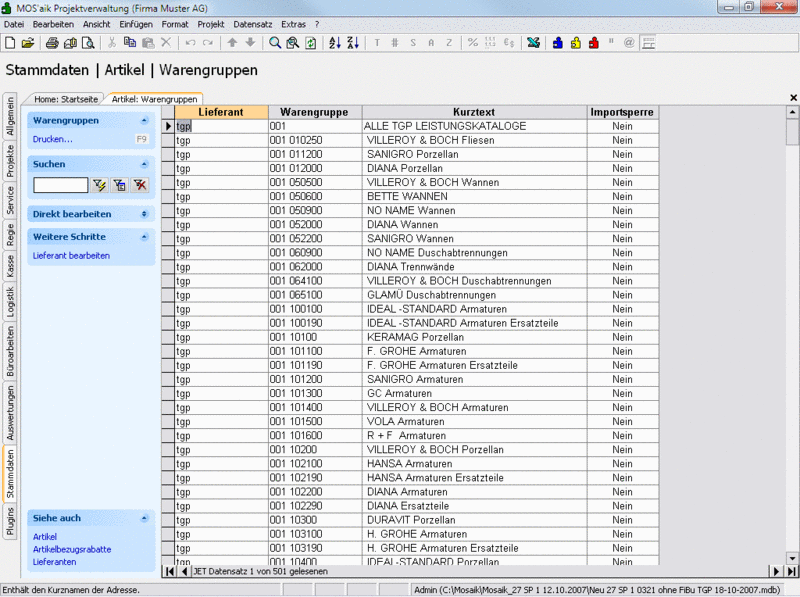Expand the Direkt bearbeiten panel
The width and height of the screenshot is (800, 597).
point(144,214)
